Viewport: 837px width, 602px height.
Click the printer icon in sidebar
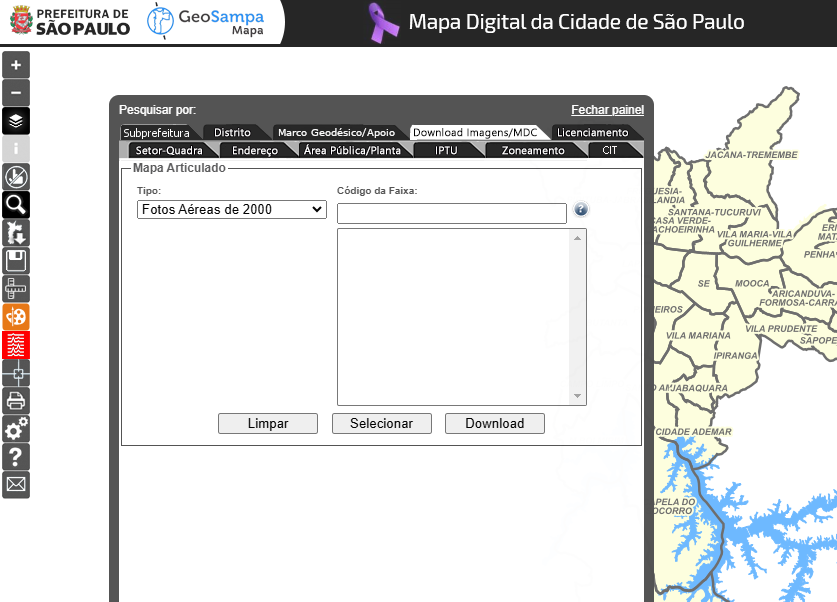click(x=16, y=401)
